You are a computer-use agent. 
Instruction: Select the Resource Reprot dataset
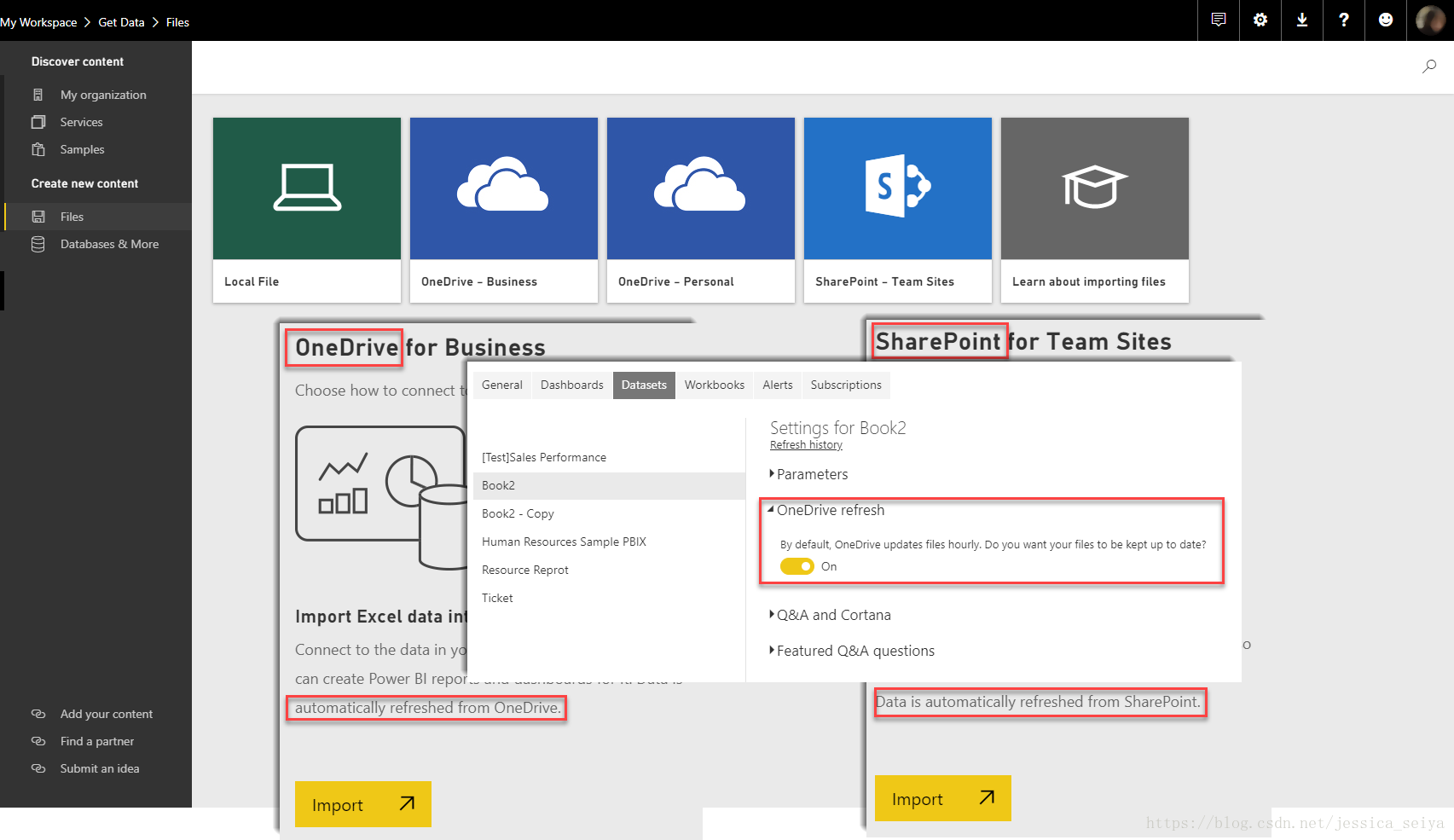pyautogui.click(x=609, y=570)
